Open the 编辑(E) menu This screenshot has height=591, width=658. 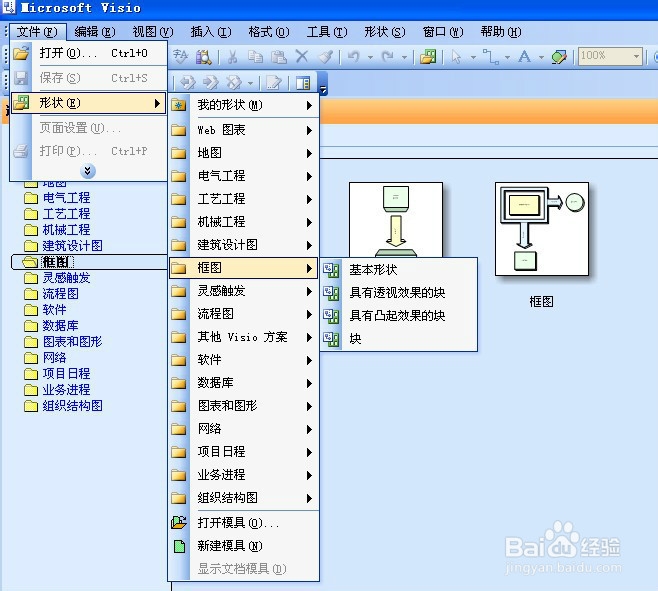coord(95,32)
